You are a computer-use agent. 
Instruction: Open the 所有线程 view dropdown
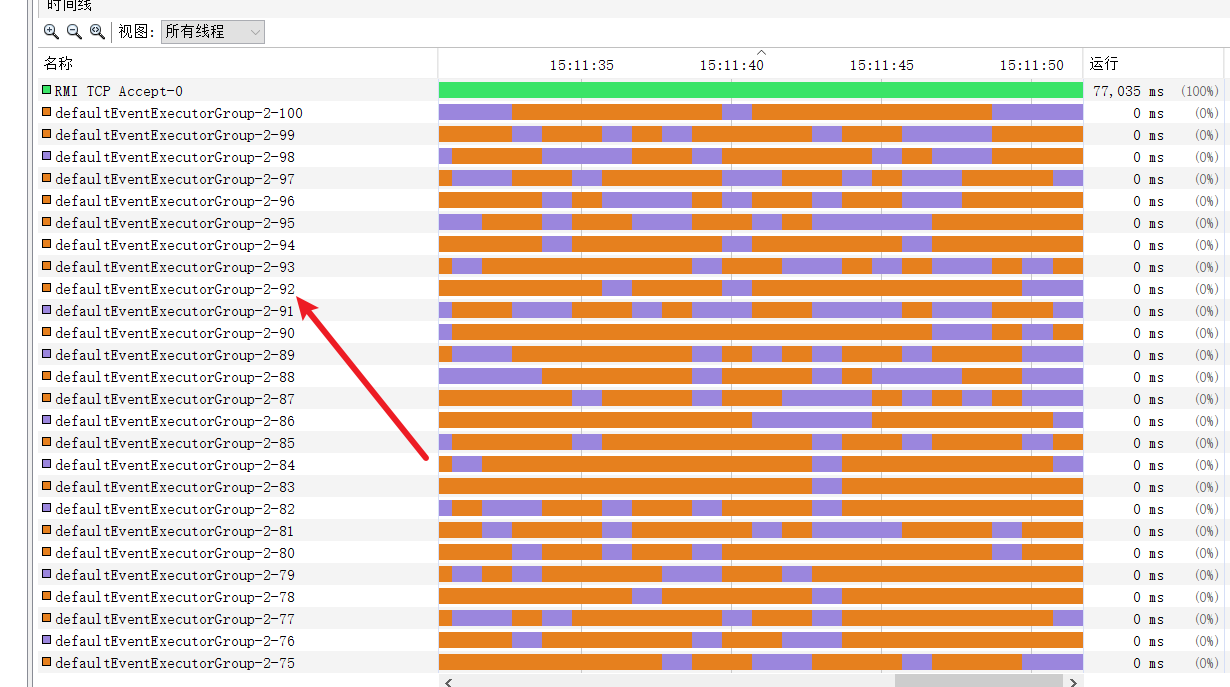coord(213,32)
